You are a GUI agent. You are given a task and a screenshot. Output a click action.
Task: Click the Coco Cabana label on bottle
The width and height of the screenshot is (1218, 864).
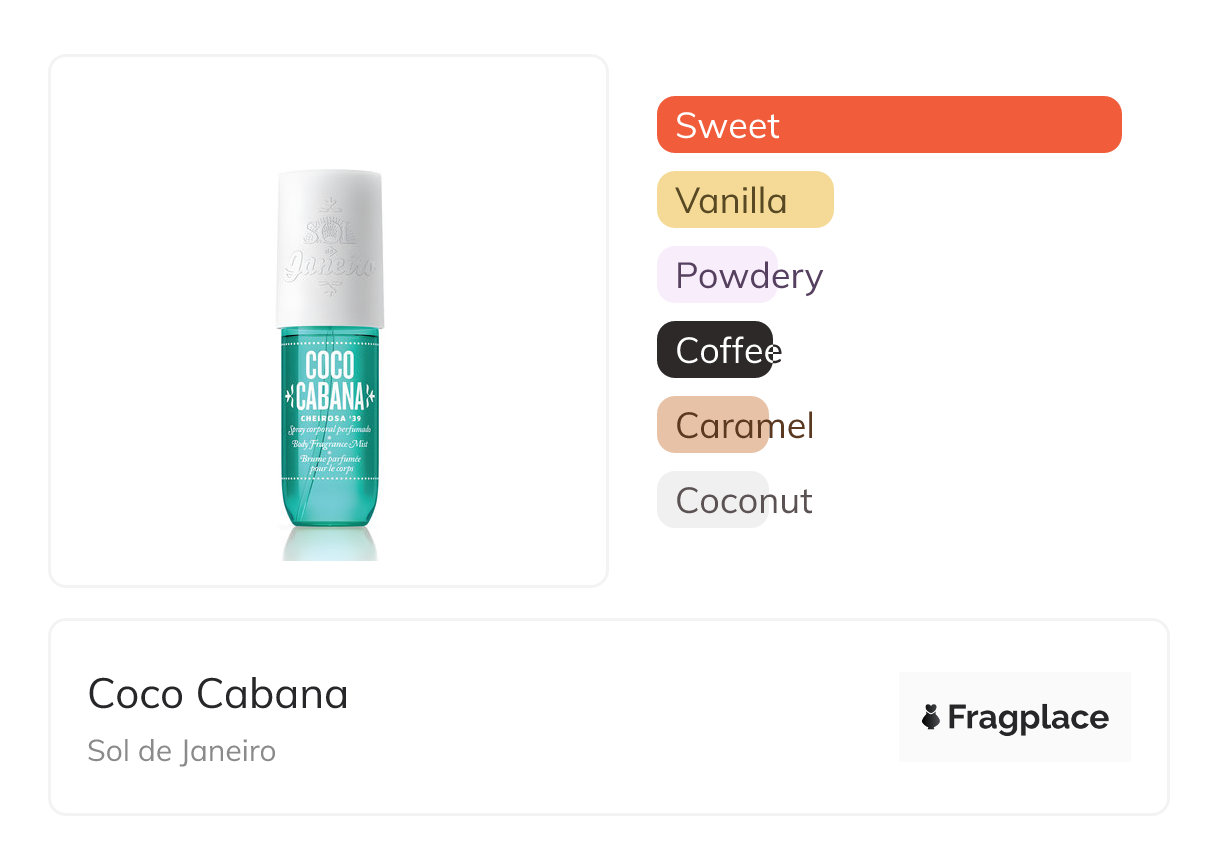(x=329, y=382)
